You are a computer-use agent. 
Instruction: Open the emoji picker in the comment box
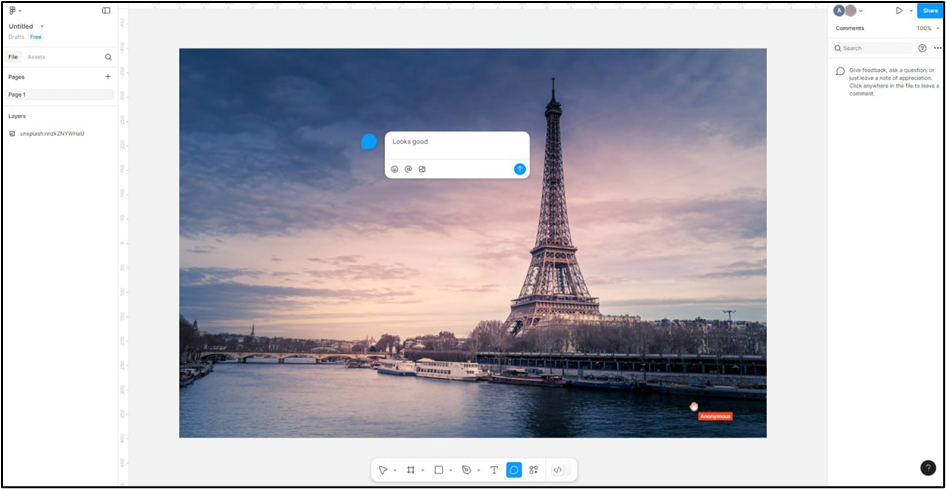click(395, 169)
